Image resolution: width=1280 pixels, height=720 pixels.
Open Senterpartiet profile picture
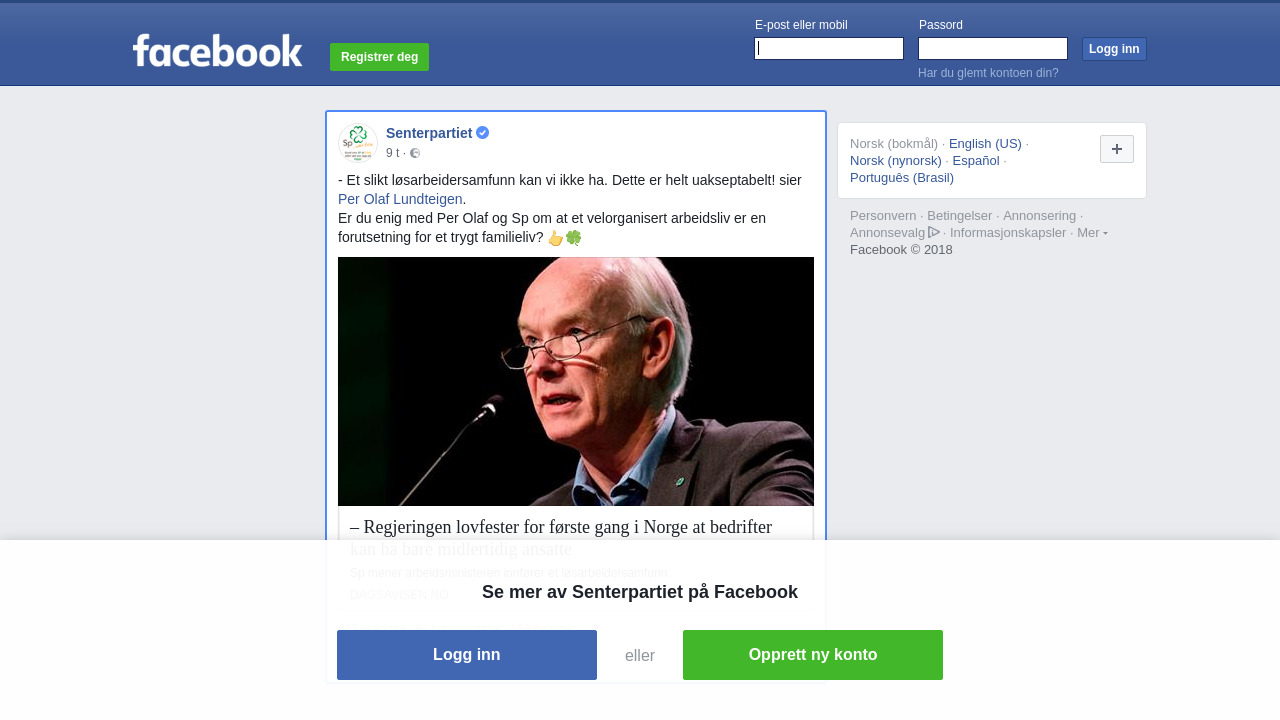click(x=358, y=143)
